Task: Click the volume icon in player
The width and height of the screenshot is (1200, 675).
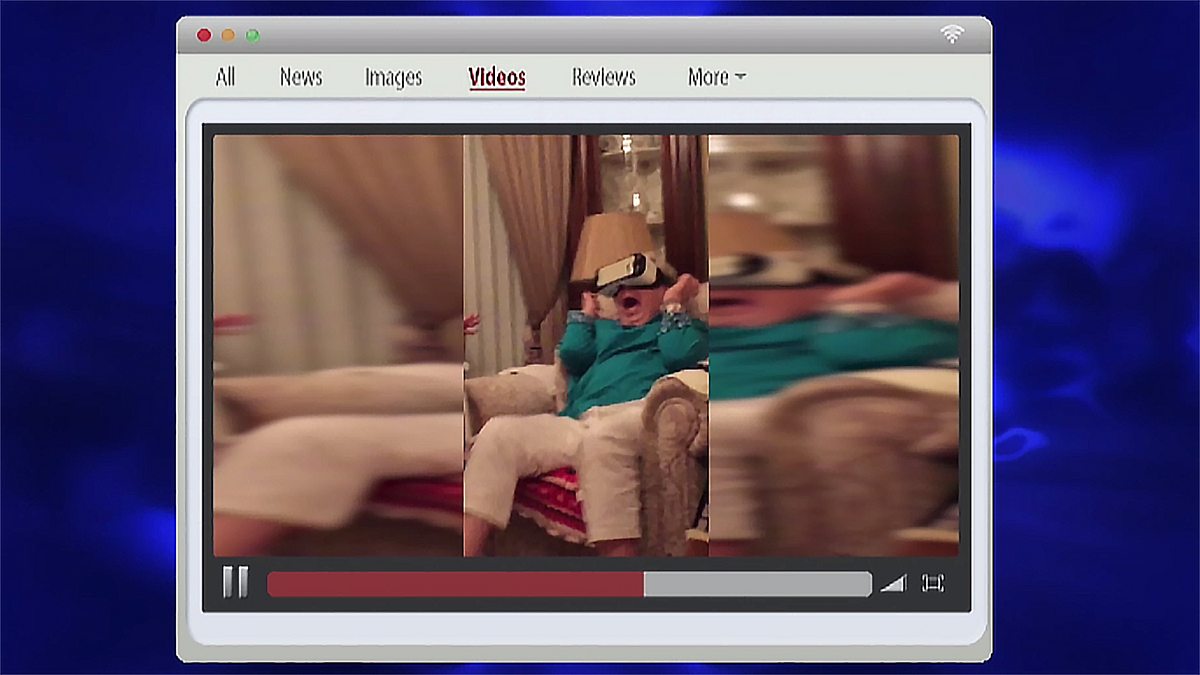Action: coord(892,583)
